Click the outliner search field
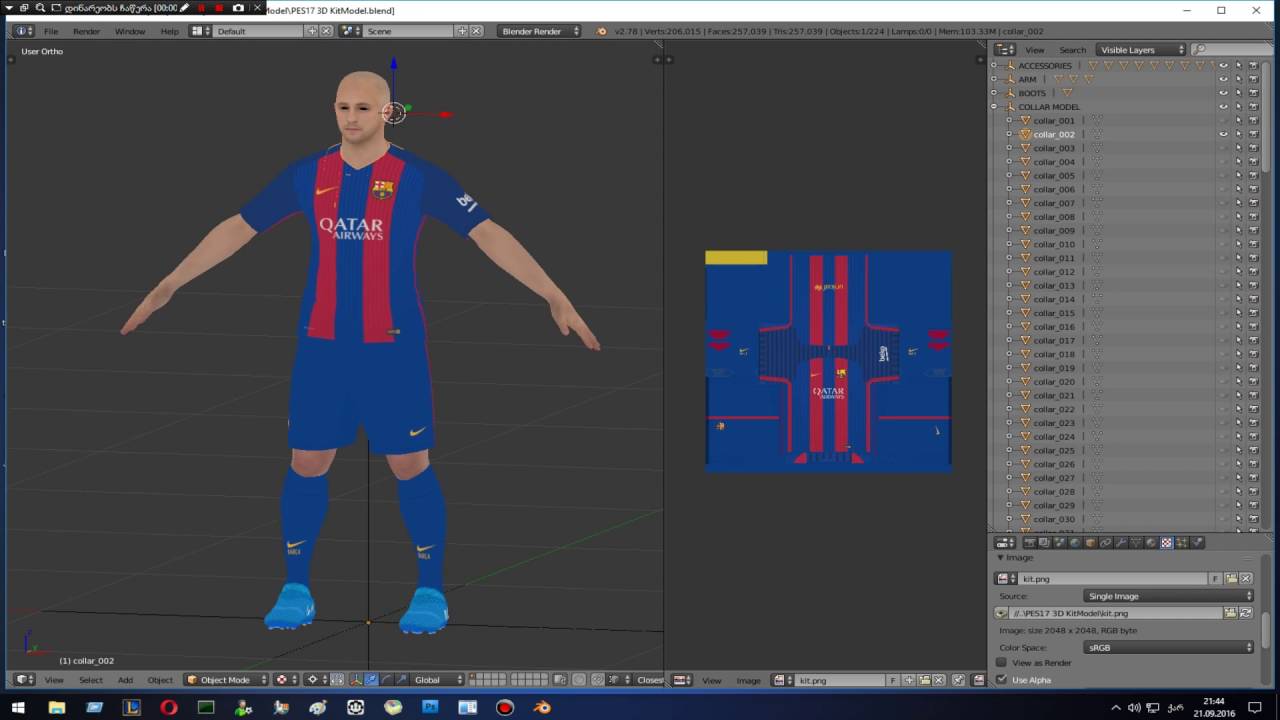This screenshot has height=720, width=1280. (x=1232, y=49)
